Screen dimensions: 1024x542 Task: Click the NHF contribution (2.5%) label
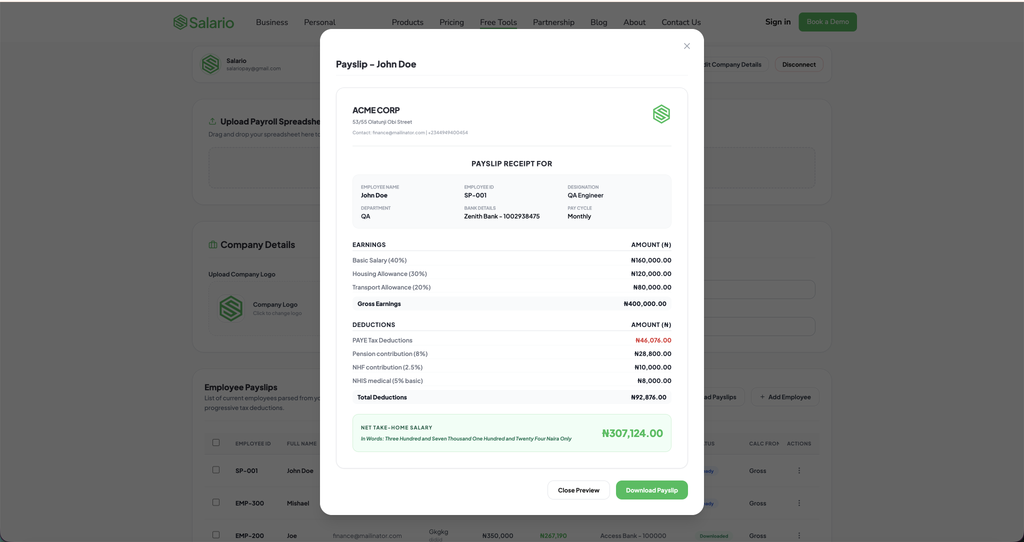click(387, 367)
